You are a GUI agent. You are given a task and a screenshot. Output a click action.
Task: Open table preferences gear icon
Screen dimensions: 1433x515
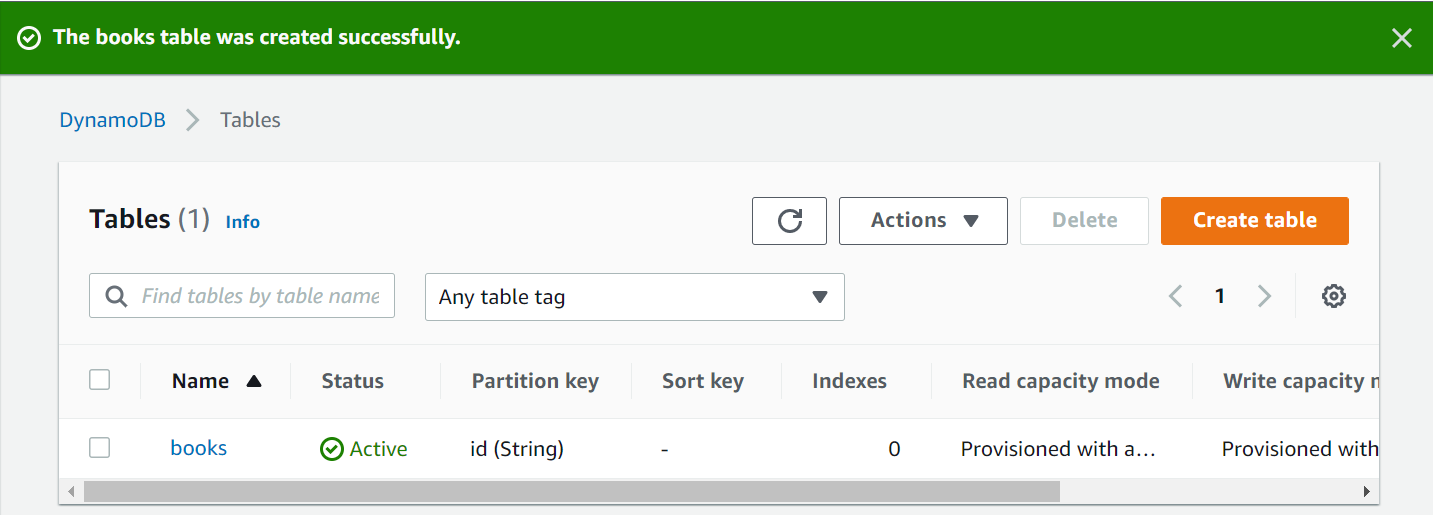click(x=1333, y=296)
